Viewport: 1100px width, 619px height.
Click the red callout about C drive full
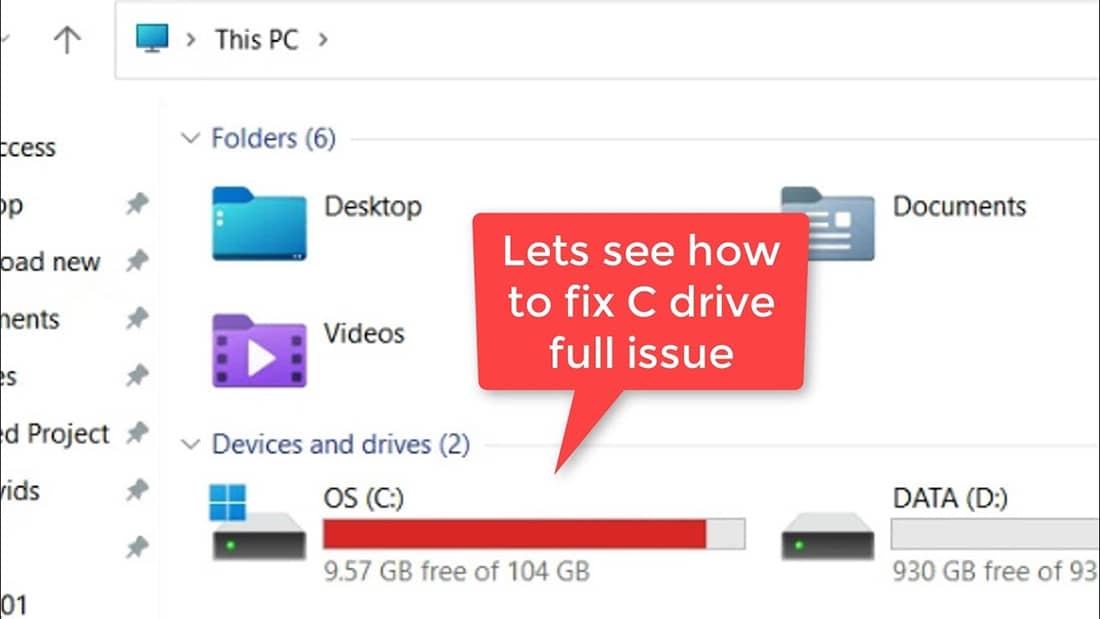pyautogui.click(x=641, y=302)
